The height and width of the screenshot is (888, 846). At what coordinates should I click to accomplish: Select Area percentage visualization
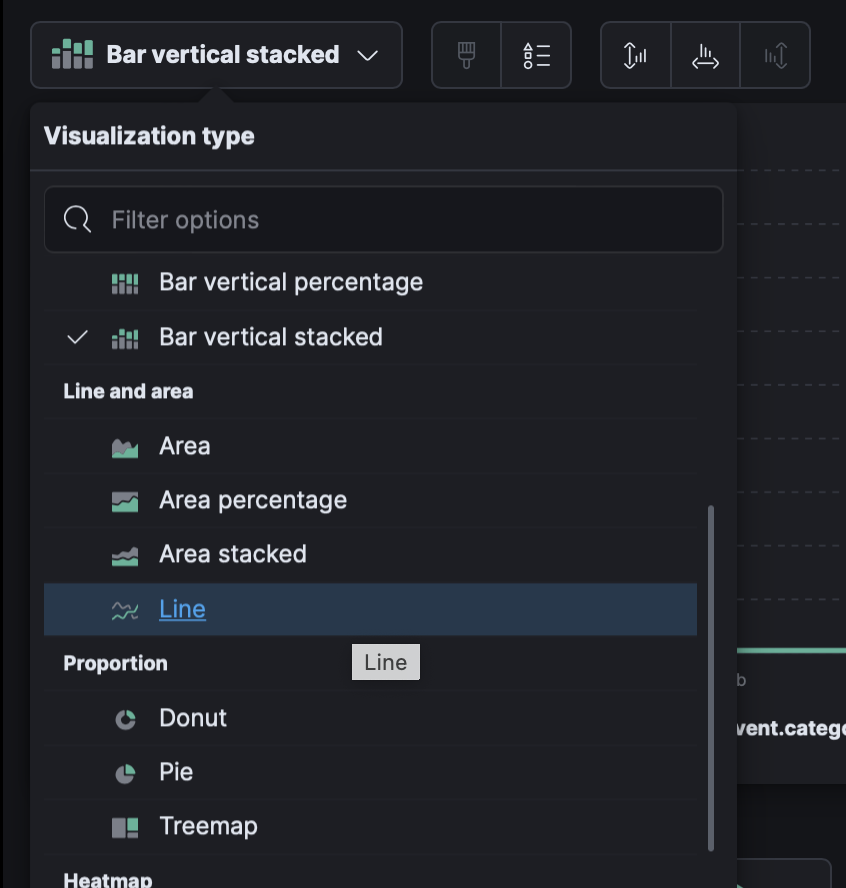252,500
